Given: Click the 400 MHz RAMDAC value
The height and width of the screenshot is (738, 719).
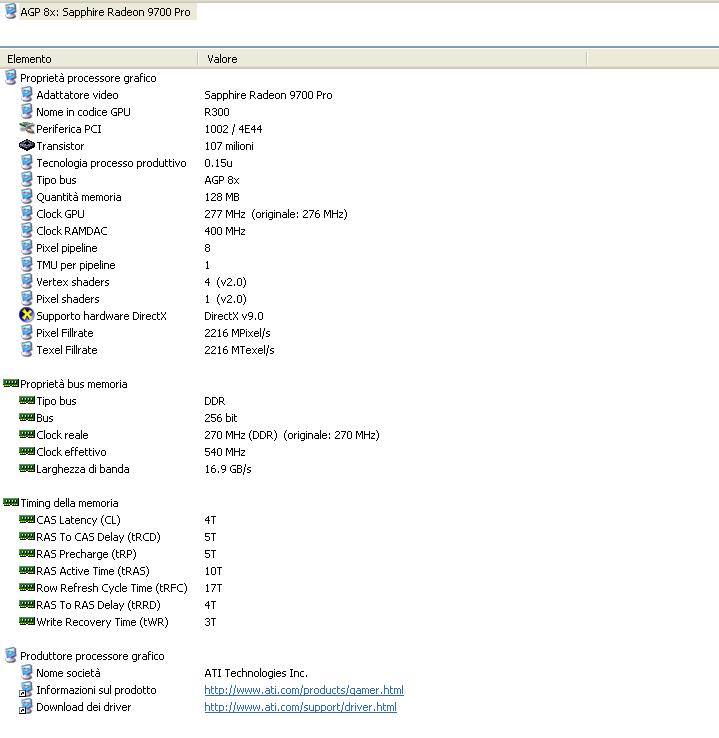Looking at the screenshot, I should tap(225, 231).
